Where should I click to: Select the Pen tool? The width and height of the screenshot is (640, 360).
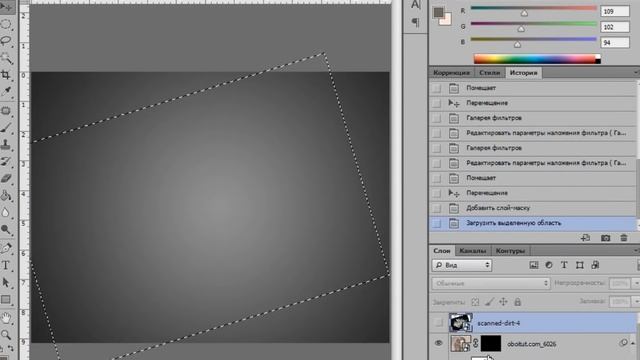[6, 248]
